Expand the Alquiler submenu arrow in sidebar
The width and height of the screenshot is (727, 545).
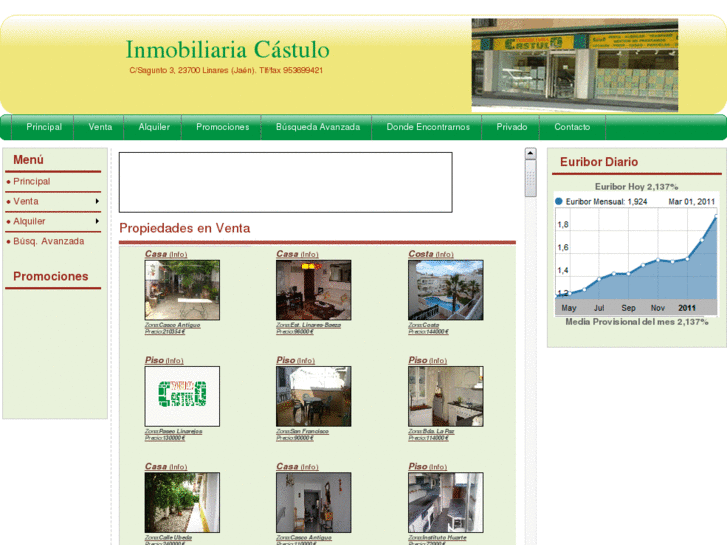pyautogui.click(x=97, y=221)
